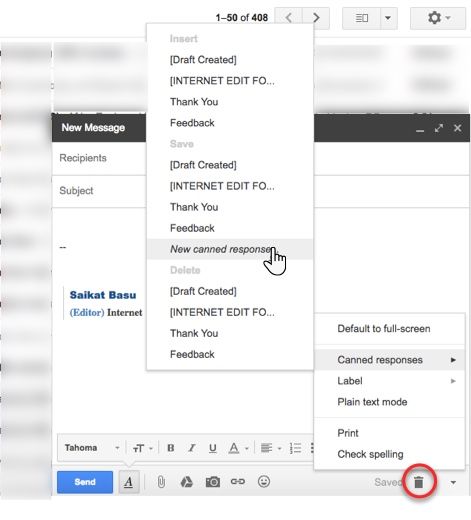Open the text color picker
471x520 pixels.
[x=238, y=448]
